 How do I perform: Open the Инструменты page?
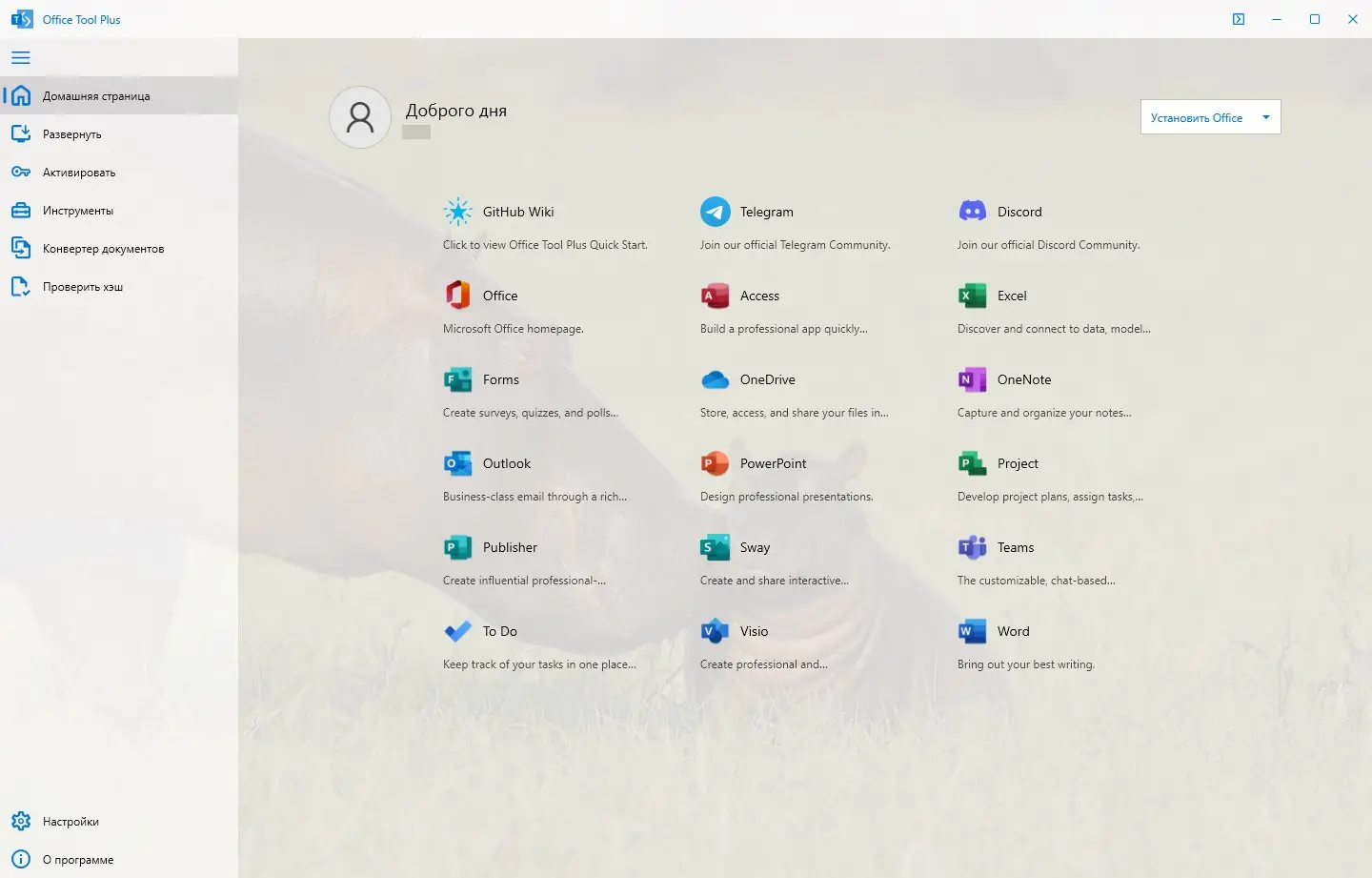tap(119, 210)
